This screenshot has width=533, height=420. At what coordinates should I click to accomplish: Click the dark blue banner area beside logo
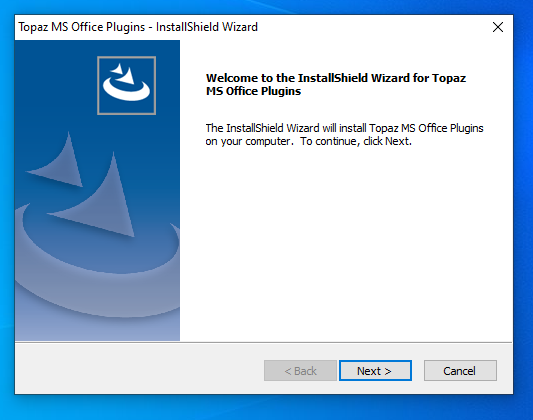(54, 85)
